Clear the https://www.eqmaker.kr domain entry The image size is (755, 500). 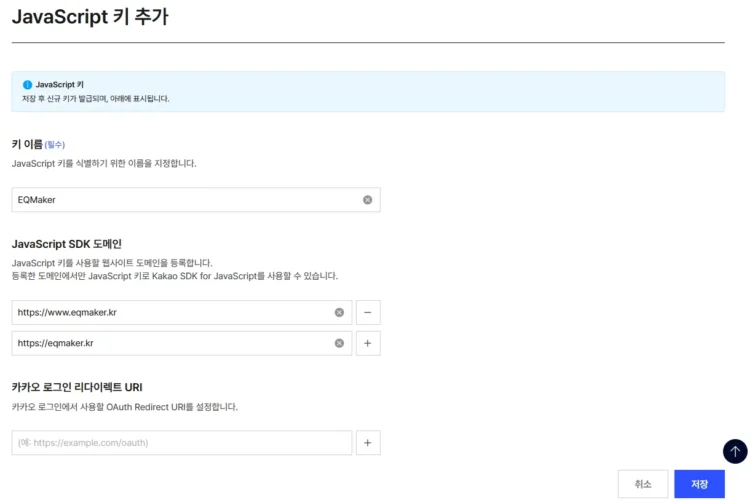click(x=339, y=313)
